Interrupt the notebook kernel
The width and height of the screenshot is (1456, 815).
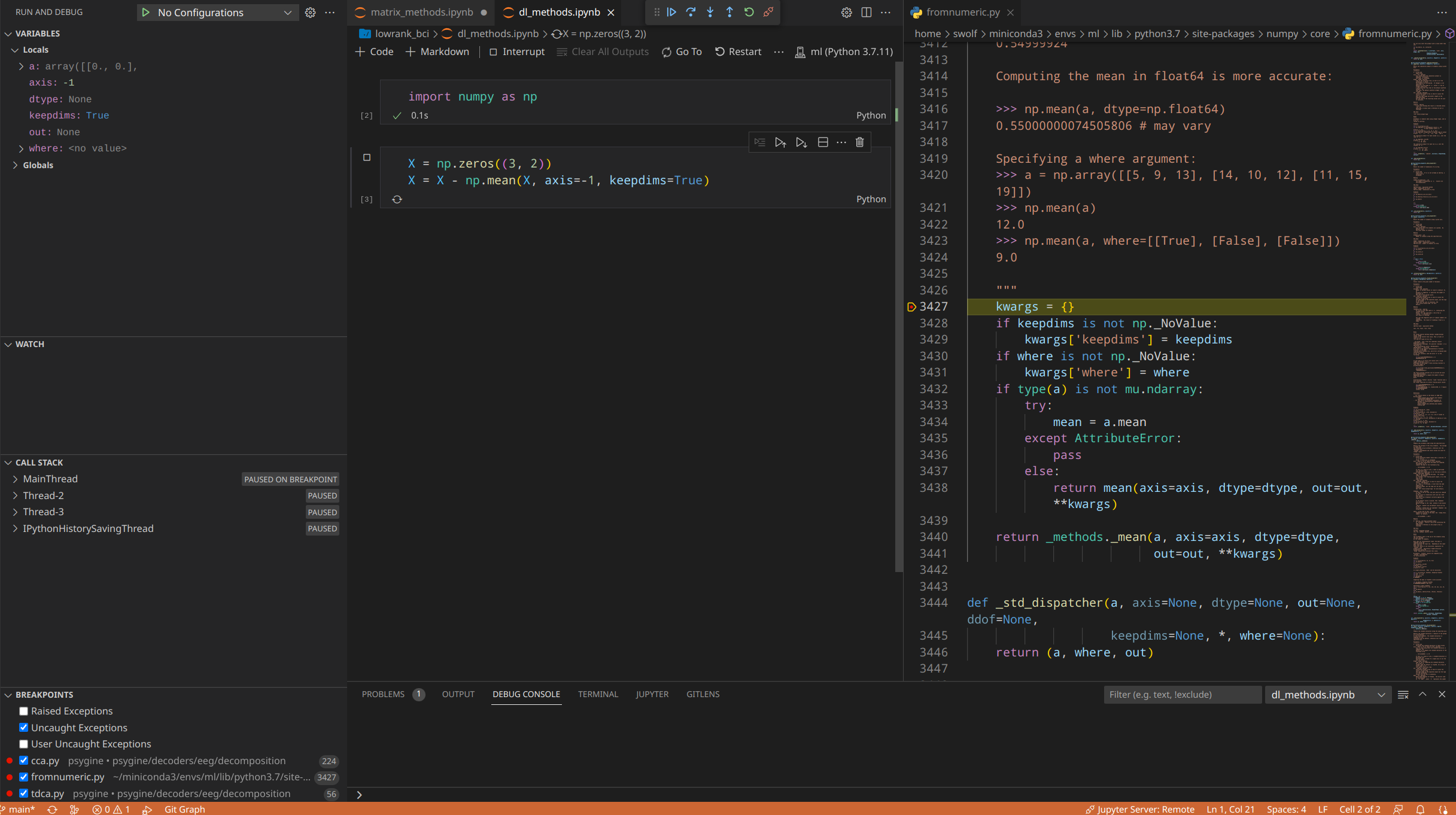tap(517, 51)
